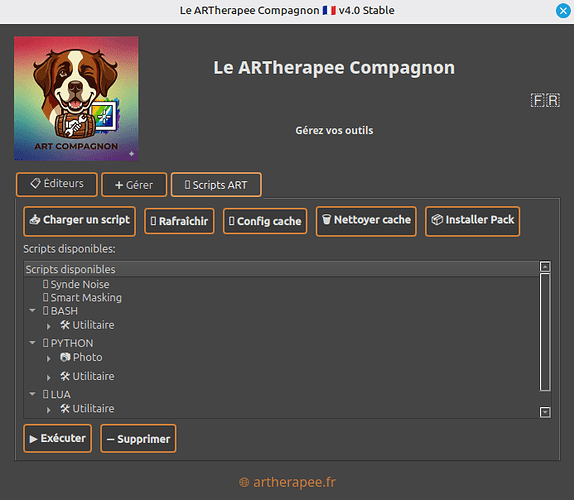Click the ART Compagnon dog logo
The image size is (574, 500).
[x=76, y=98]
